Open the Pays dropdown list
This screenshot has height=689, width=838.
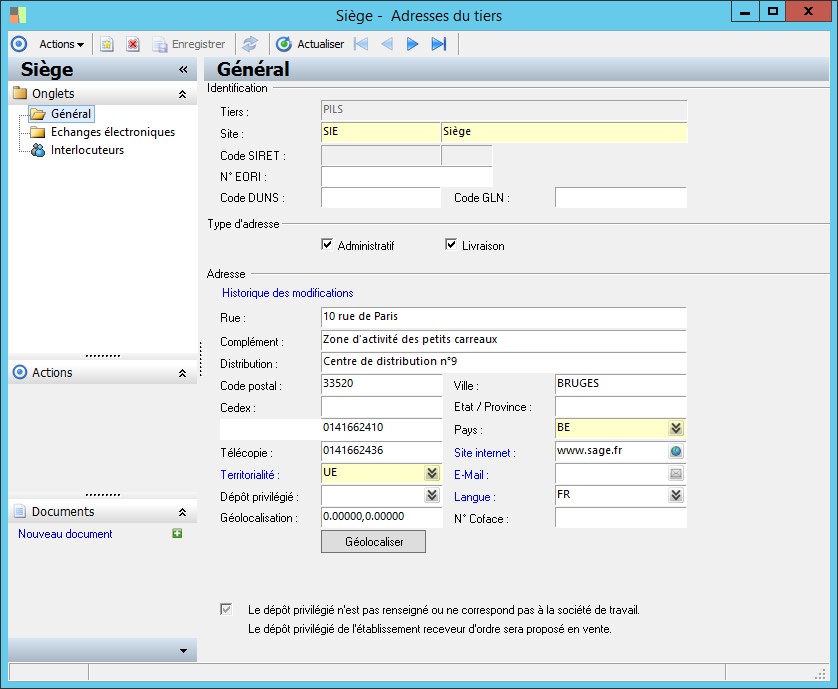click(x=676, y=428)
